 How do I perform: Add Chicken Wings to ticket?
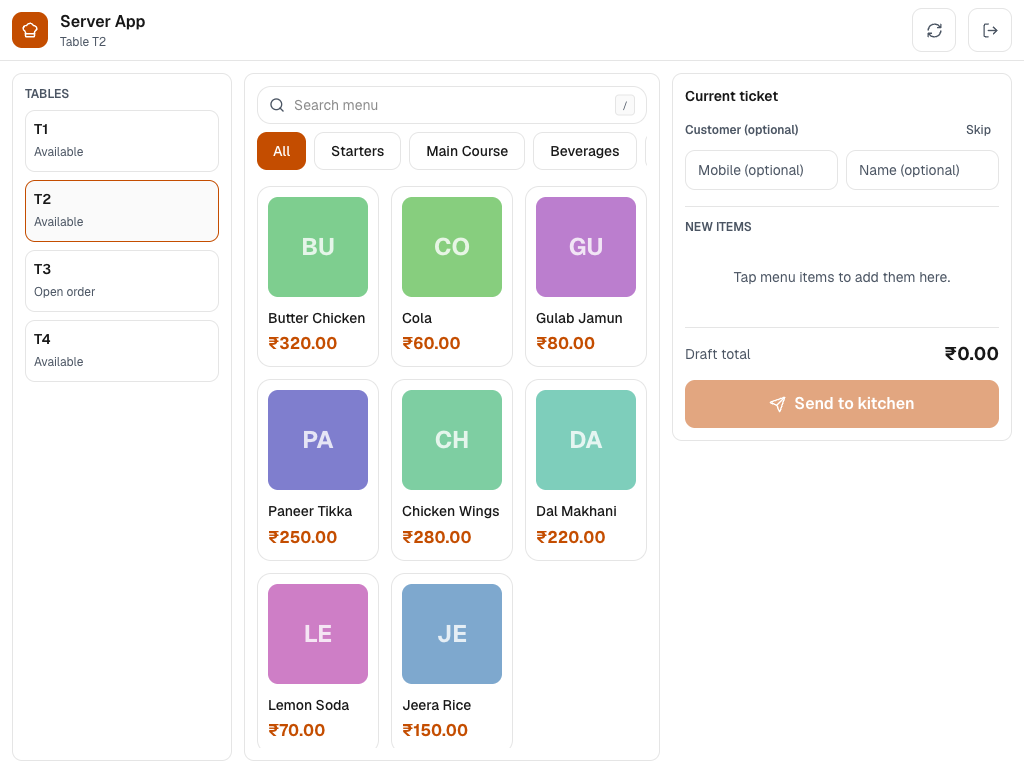(452, 470)
